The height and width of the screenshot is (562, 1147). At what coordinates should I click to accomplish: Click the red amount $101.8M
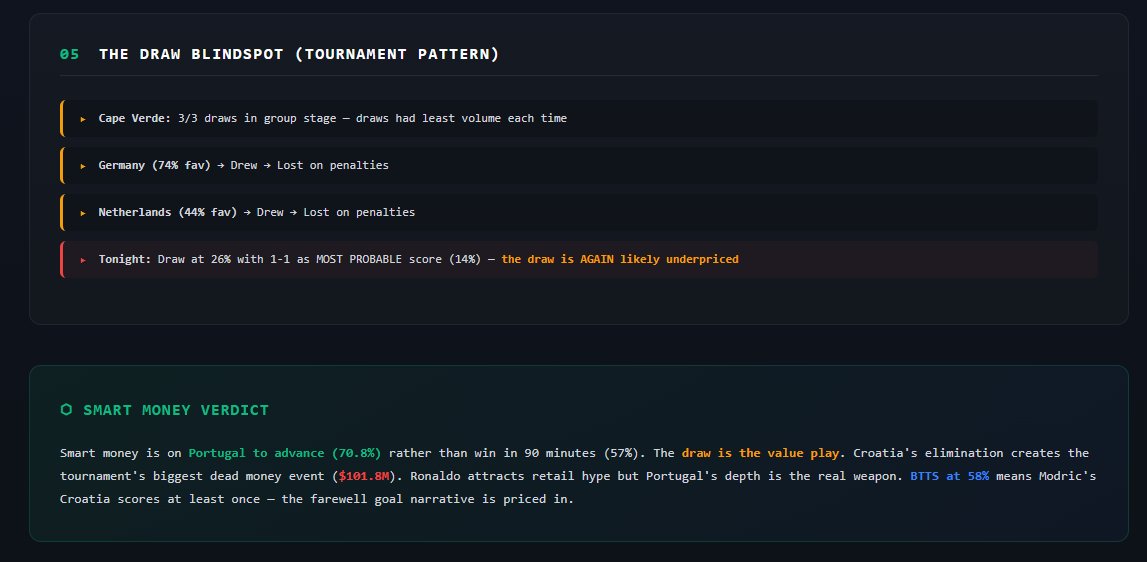[x=366, y=476]
